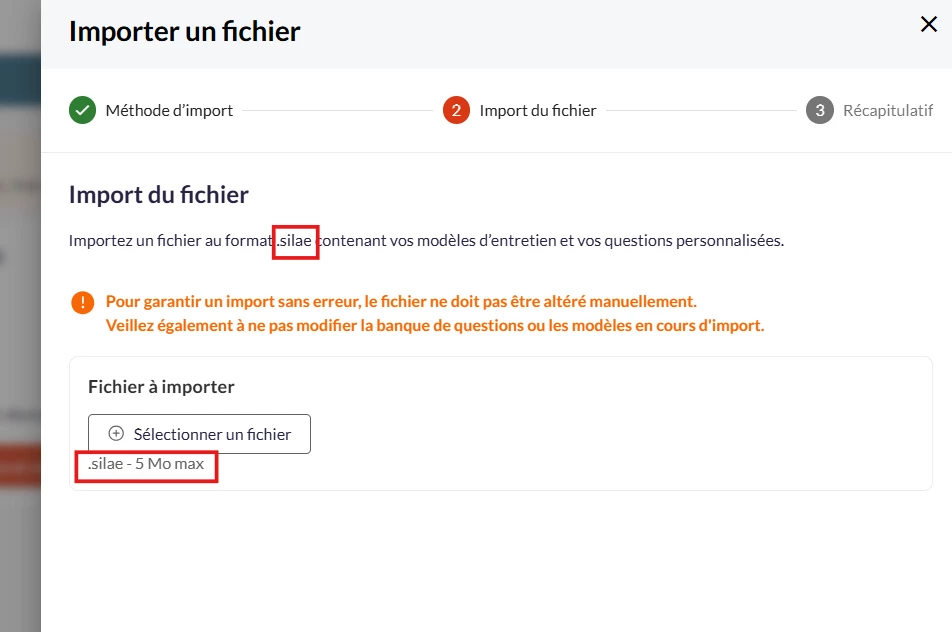Click the orange warning exclamation icon
952x632 pixels.
click(82, 302)
